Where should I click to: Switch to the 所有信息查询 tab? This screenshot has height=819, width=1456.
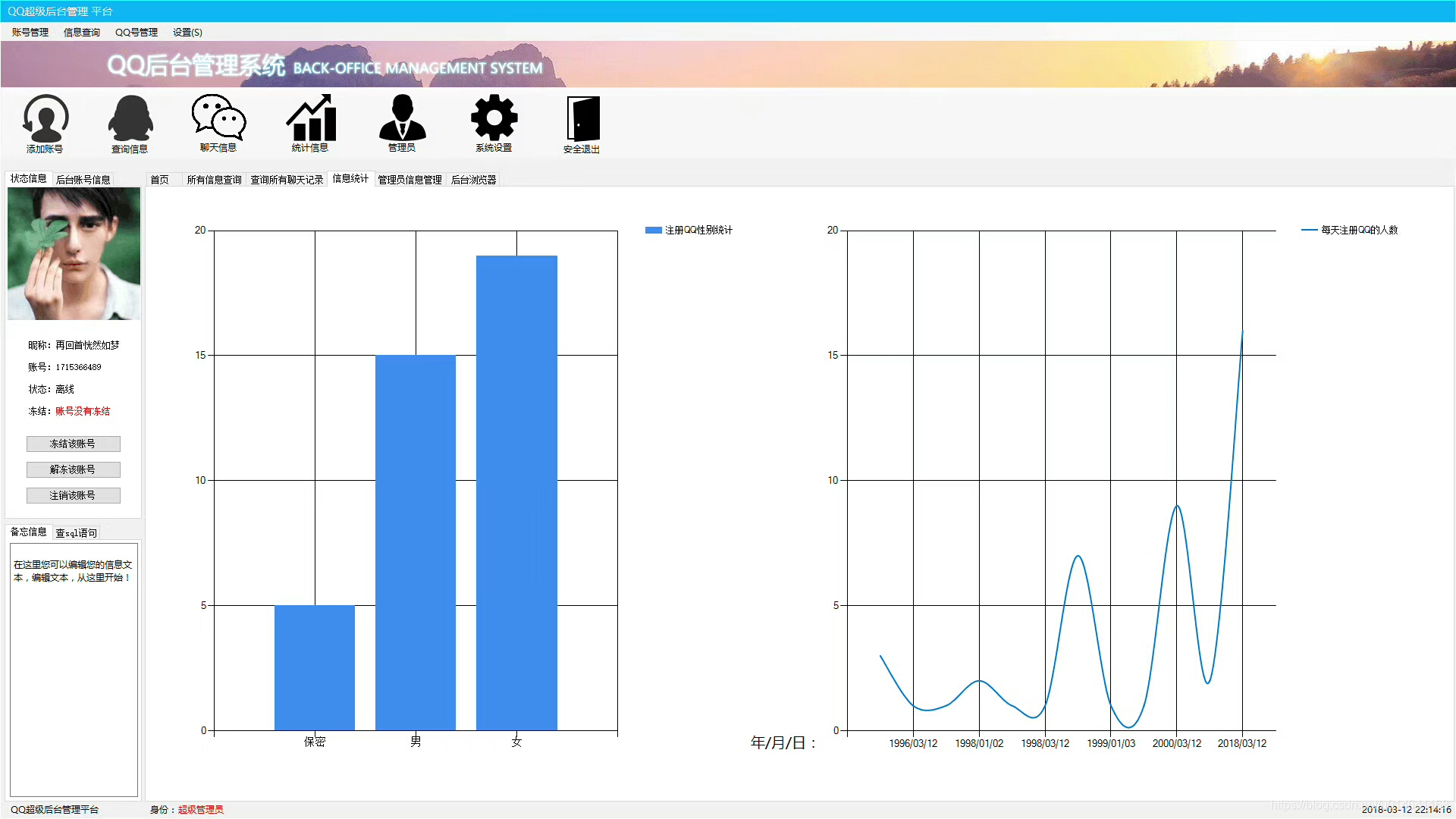click(214, 180)
